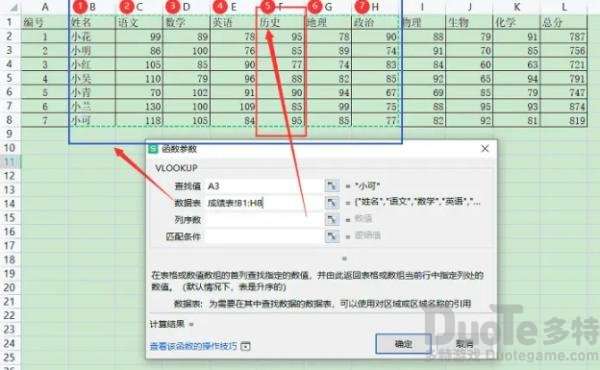Select column A header
The image size is (600, 370).
tap(45, 7)
